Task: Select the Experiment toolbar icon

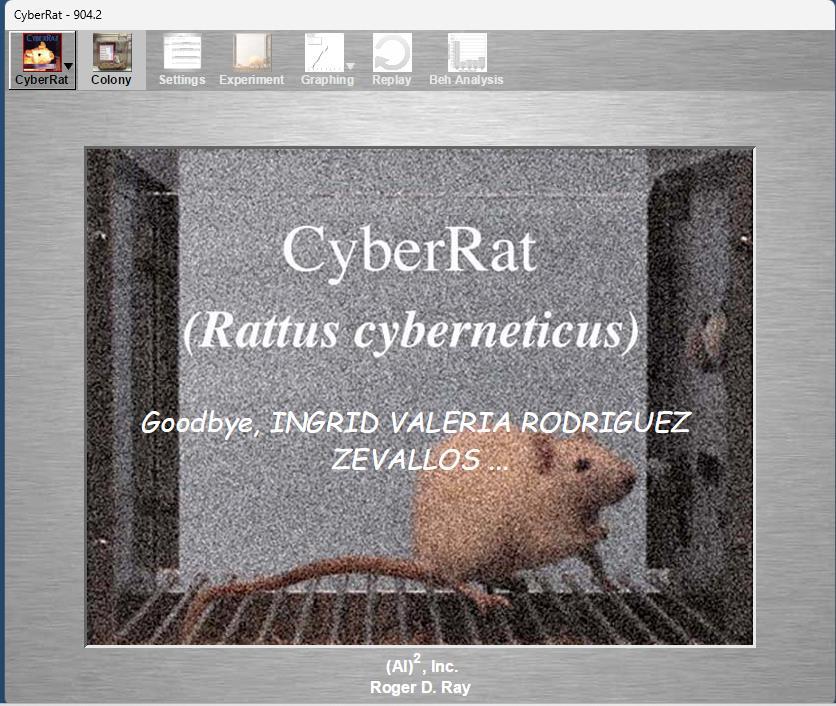Action: pos(252,52)
